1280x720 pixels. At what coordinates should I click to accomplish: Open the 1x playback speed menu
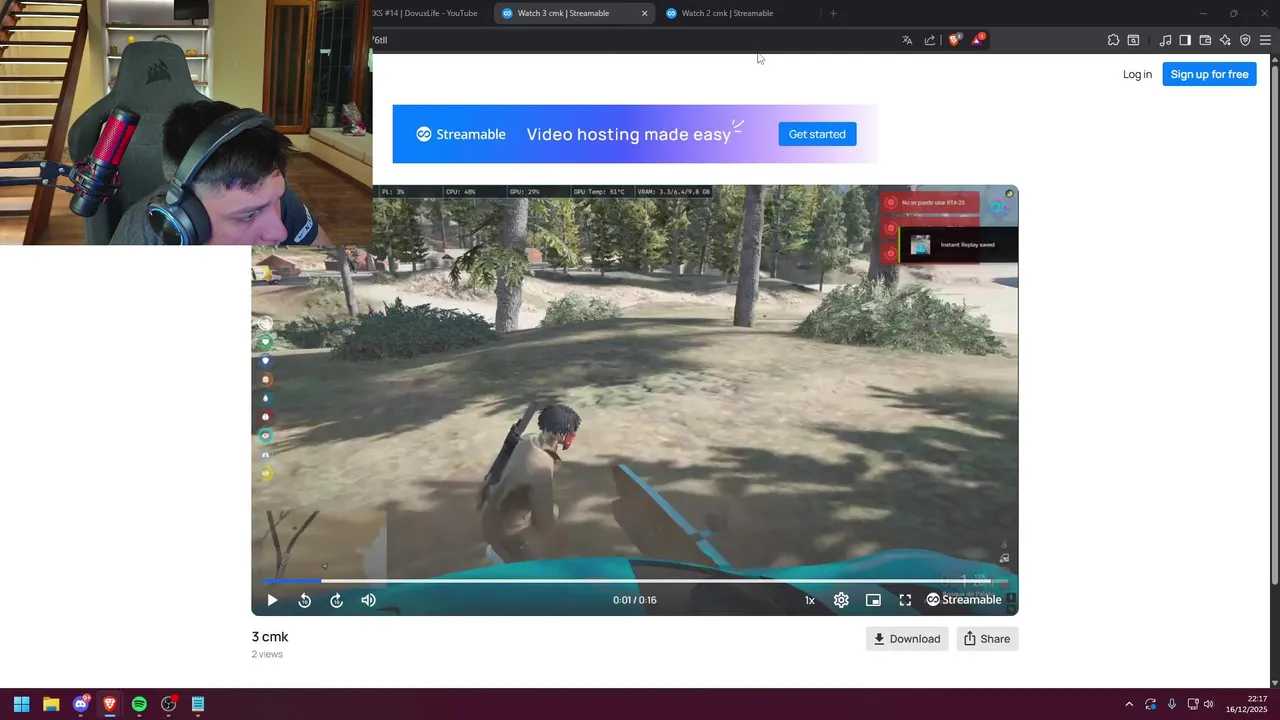point(810,600)
